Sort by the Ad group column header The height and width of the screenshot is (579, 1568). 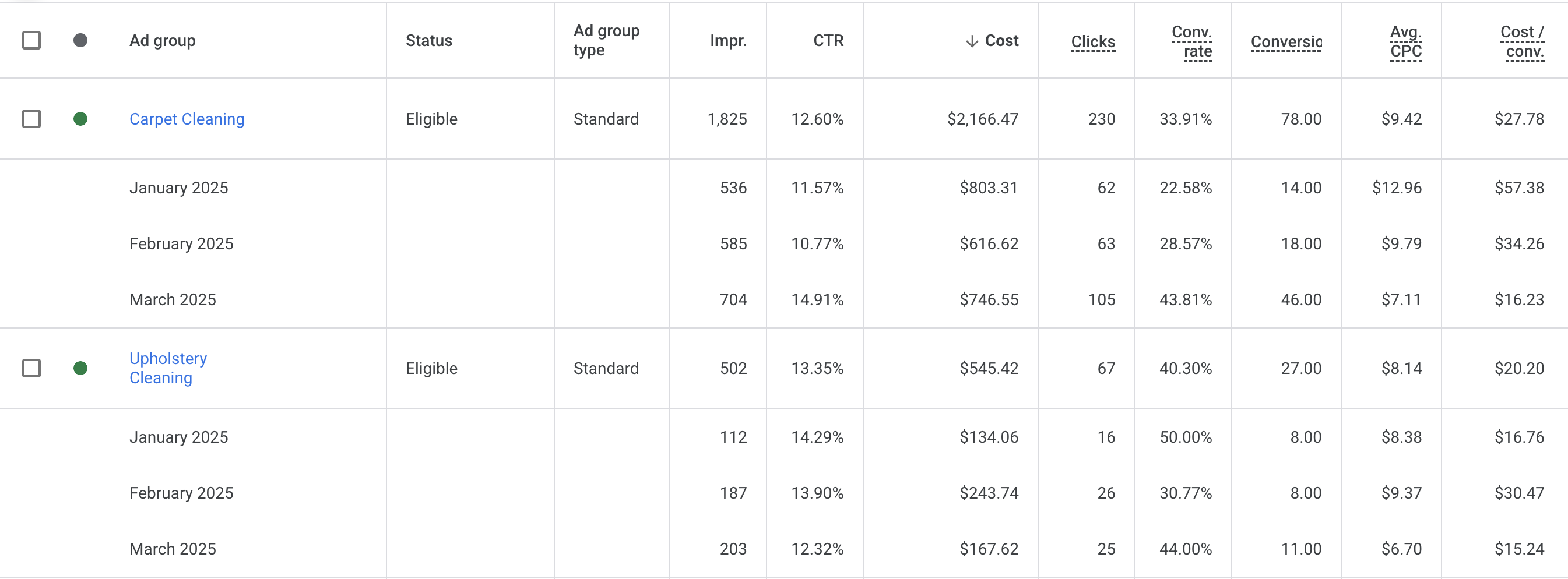point(163,41)
